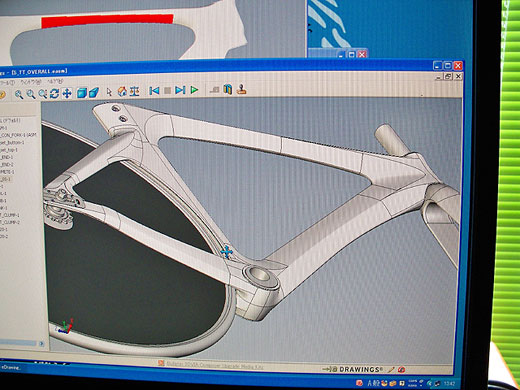This screenshot has height=390, width=520.
Task: Select the Zoom to Fit magnifier tool
Action: pyautogui.click(x=19, y=94)
